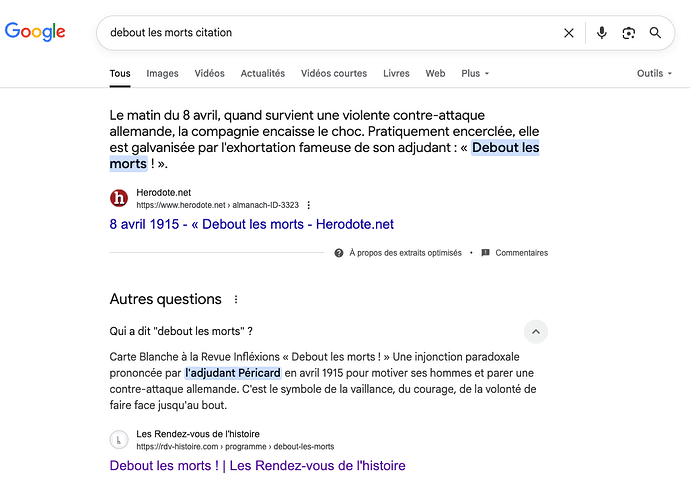
Task: Start a voice search with the microphone
Action: tap(602, 33)
